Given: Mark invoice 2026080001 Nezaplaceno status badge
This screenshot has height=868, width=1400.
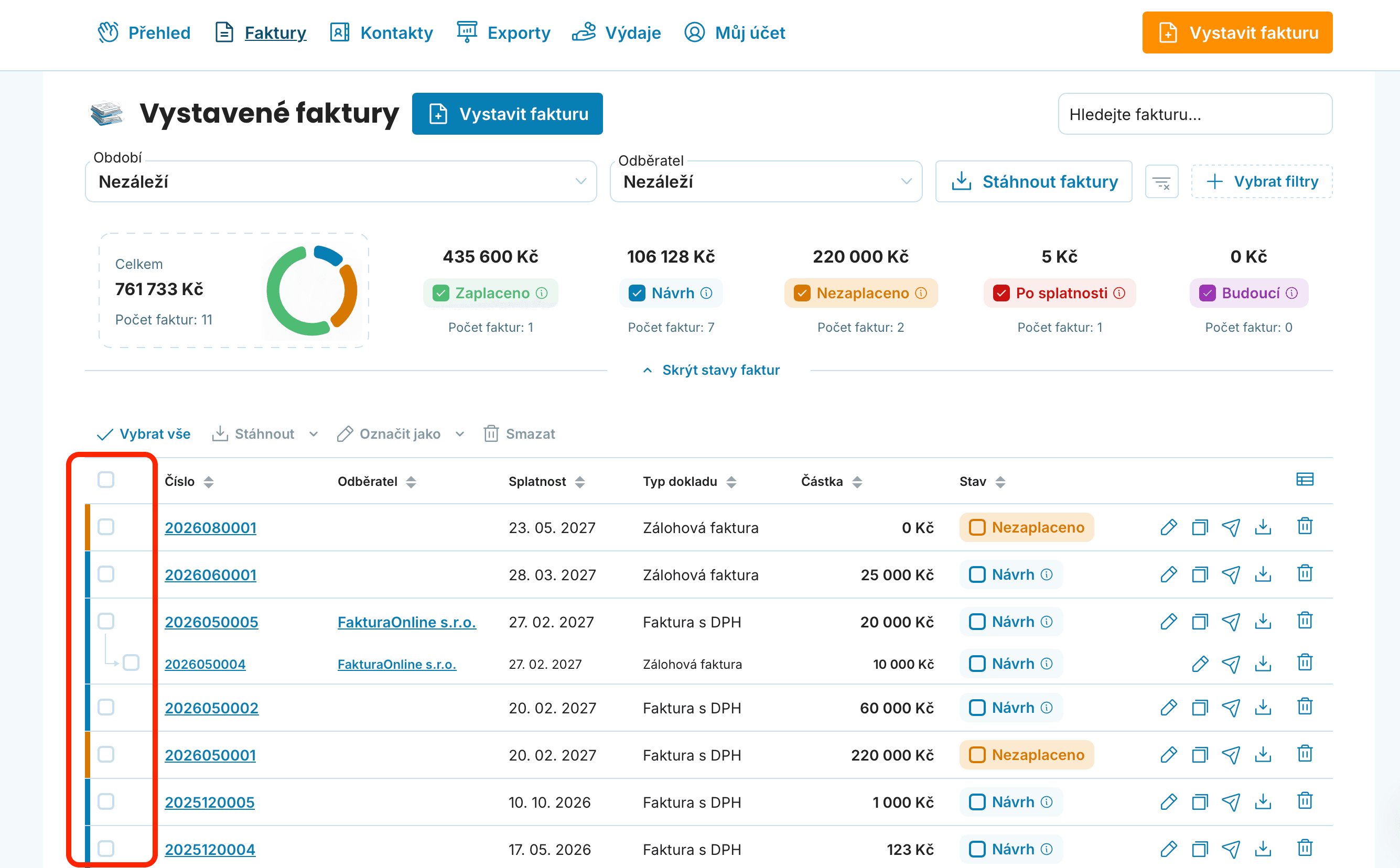Looking at the screenshot, I should pos(1026,527).
